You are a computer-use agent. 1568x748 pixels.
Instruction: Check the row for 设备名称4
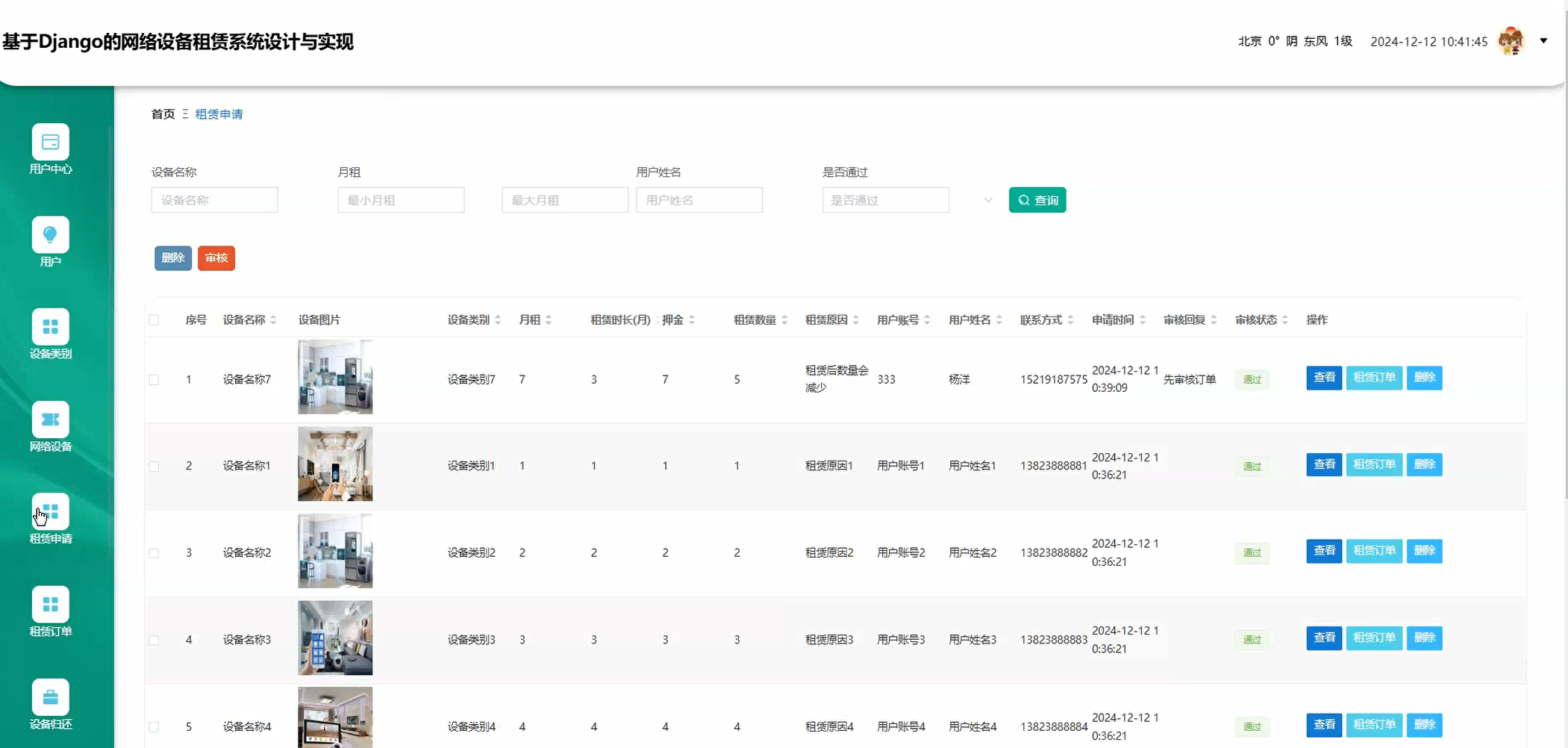coord(154,726)
